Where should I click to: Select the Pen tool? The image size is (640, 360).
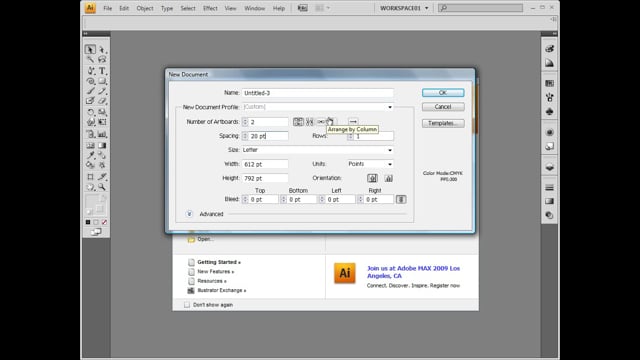[90, 71]
